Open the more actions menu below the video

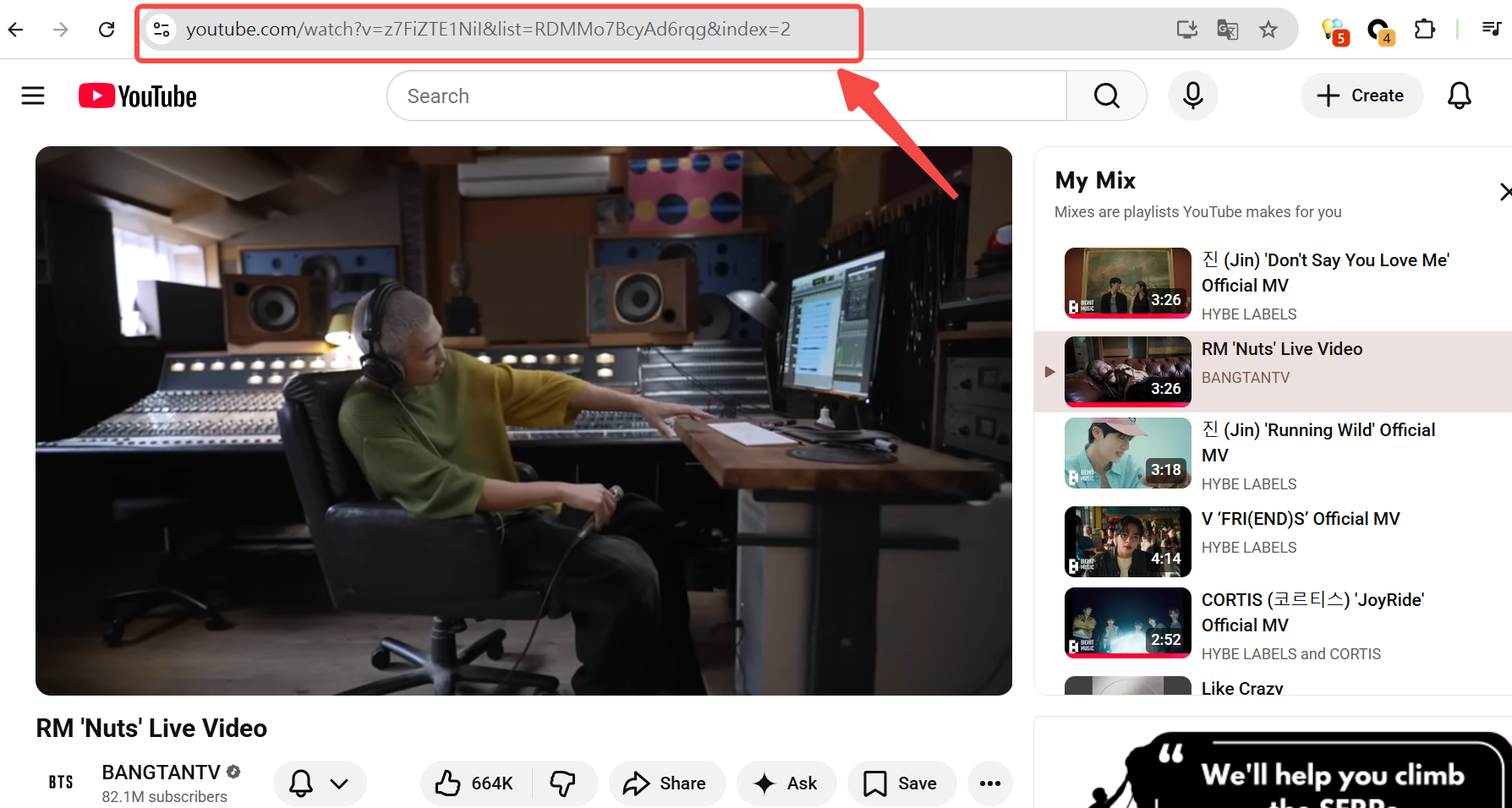(989, 783)
